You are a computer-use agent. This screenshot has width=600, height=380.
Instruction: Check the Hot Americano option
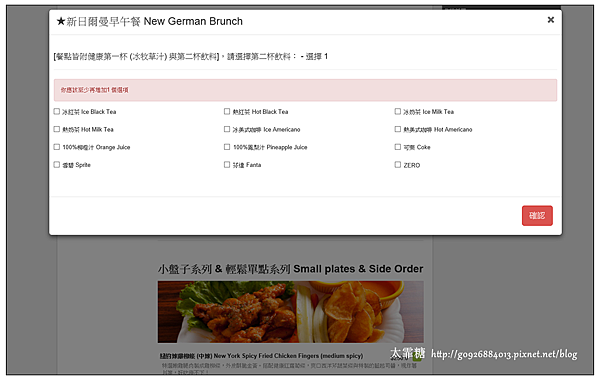tap(398, 129)
